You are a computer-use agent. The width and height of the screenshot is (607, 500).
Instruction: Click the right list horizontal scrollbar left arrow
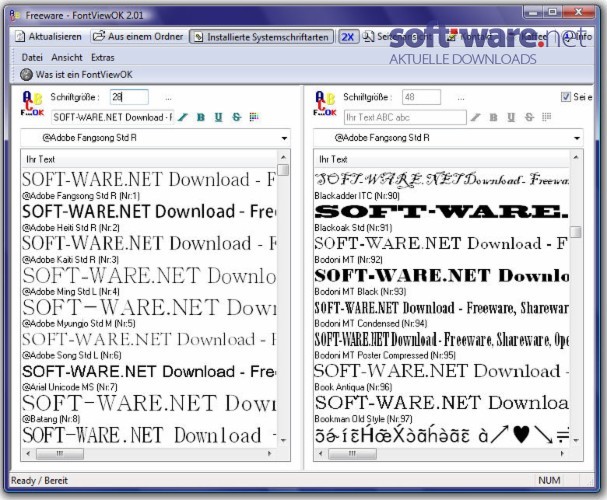pos(321,453)
